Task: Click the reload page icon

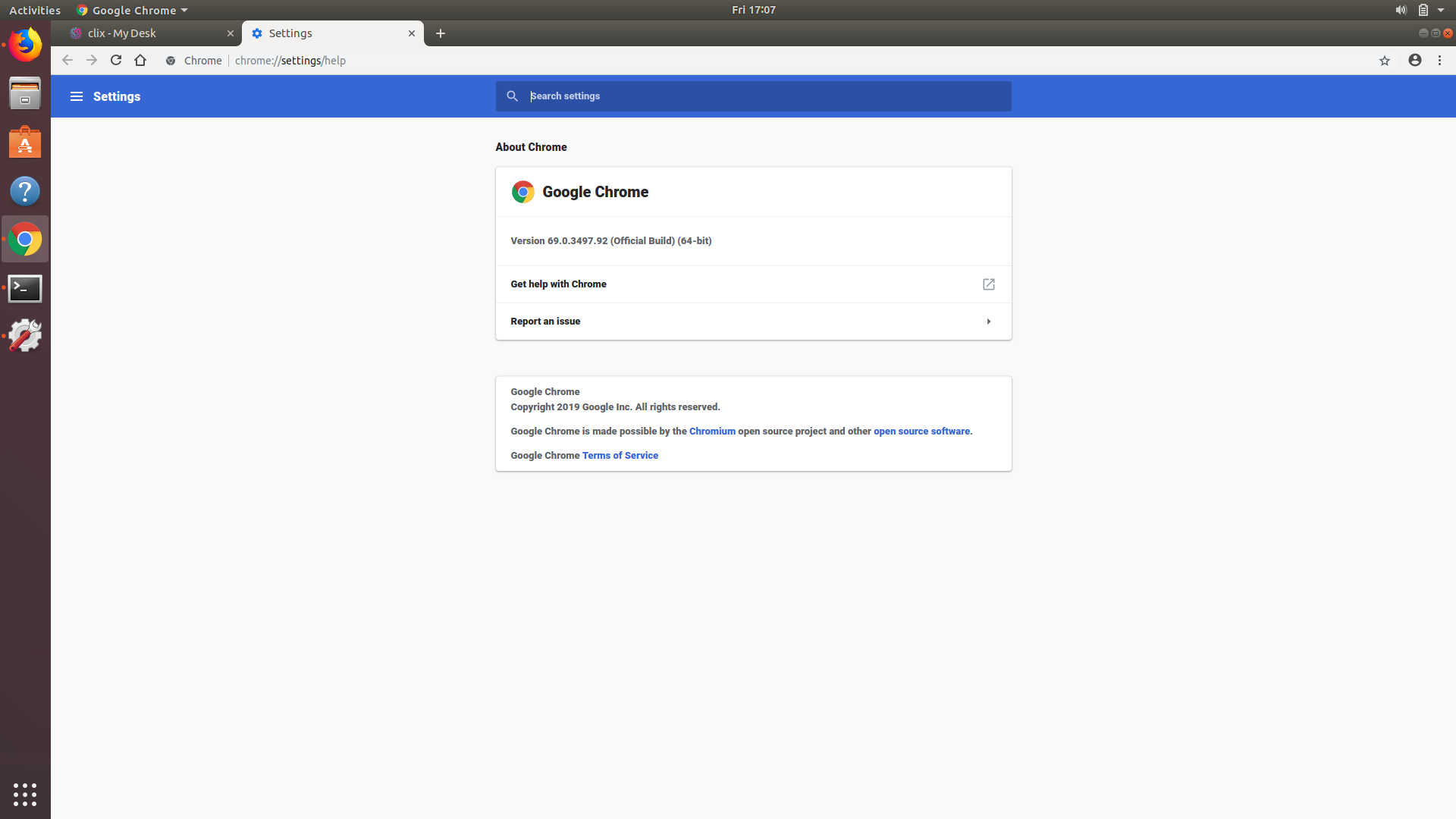Action: pos(116,61)
